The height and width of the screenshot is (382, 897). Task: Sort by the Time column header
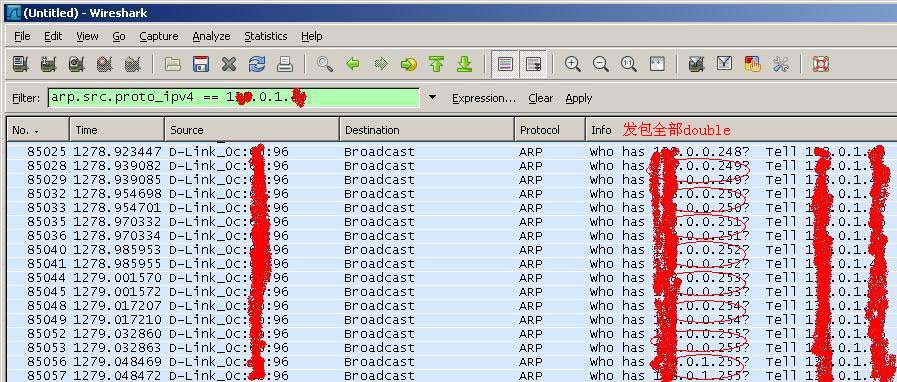117,130
